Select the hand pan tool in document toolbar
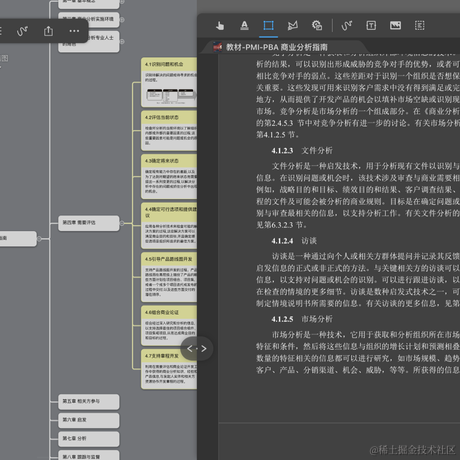 coord(220,26)
